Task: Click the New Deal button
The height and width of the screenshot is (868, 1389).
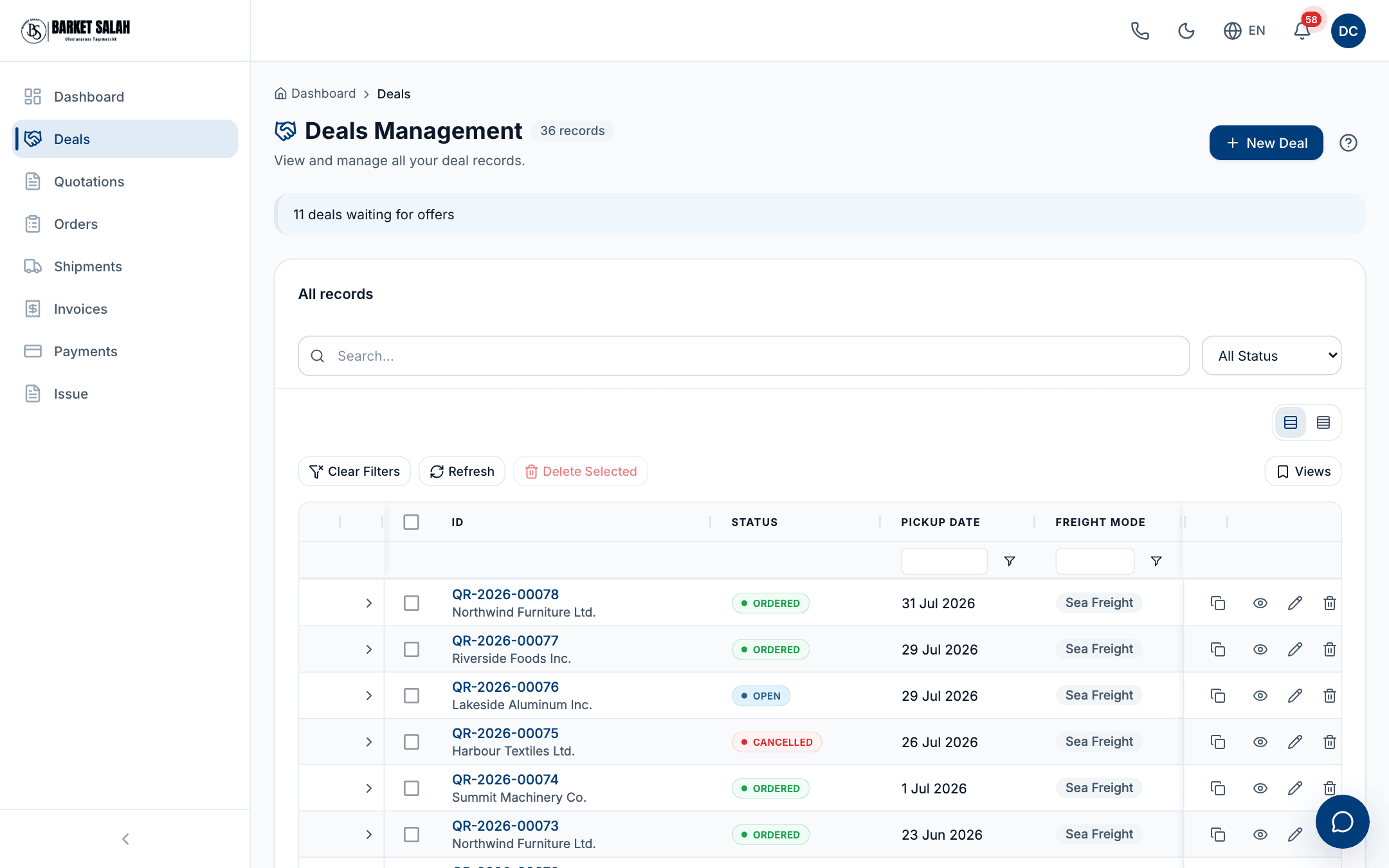Action: pyautogui.click(x=1266, y=143)
